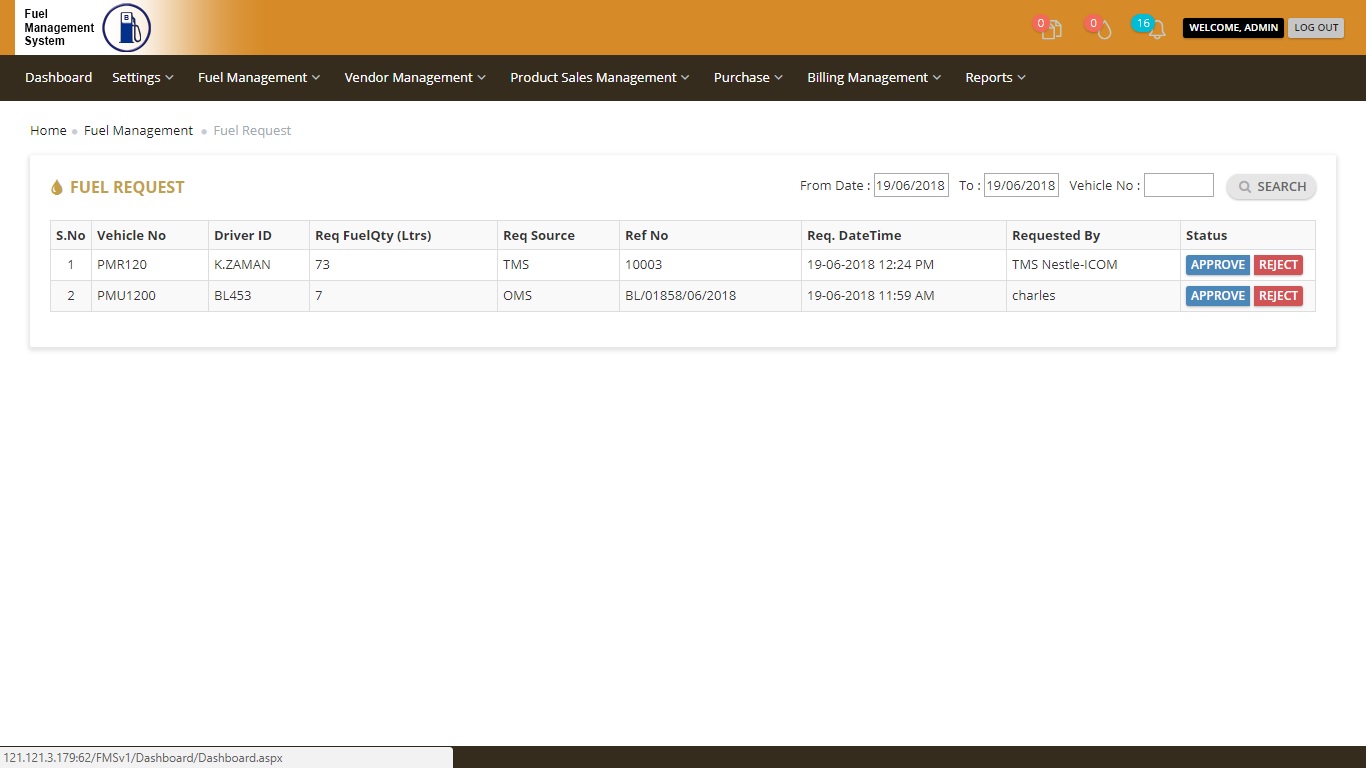Reject fuel request for vehicle PMR120
Image resolution: width=1366 pixels, height=768 pixels.
click(x=1278, y=265)
